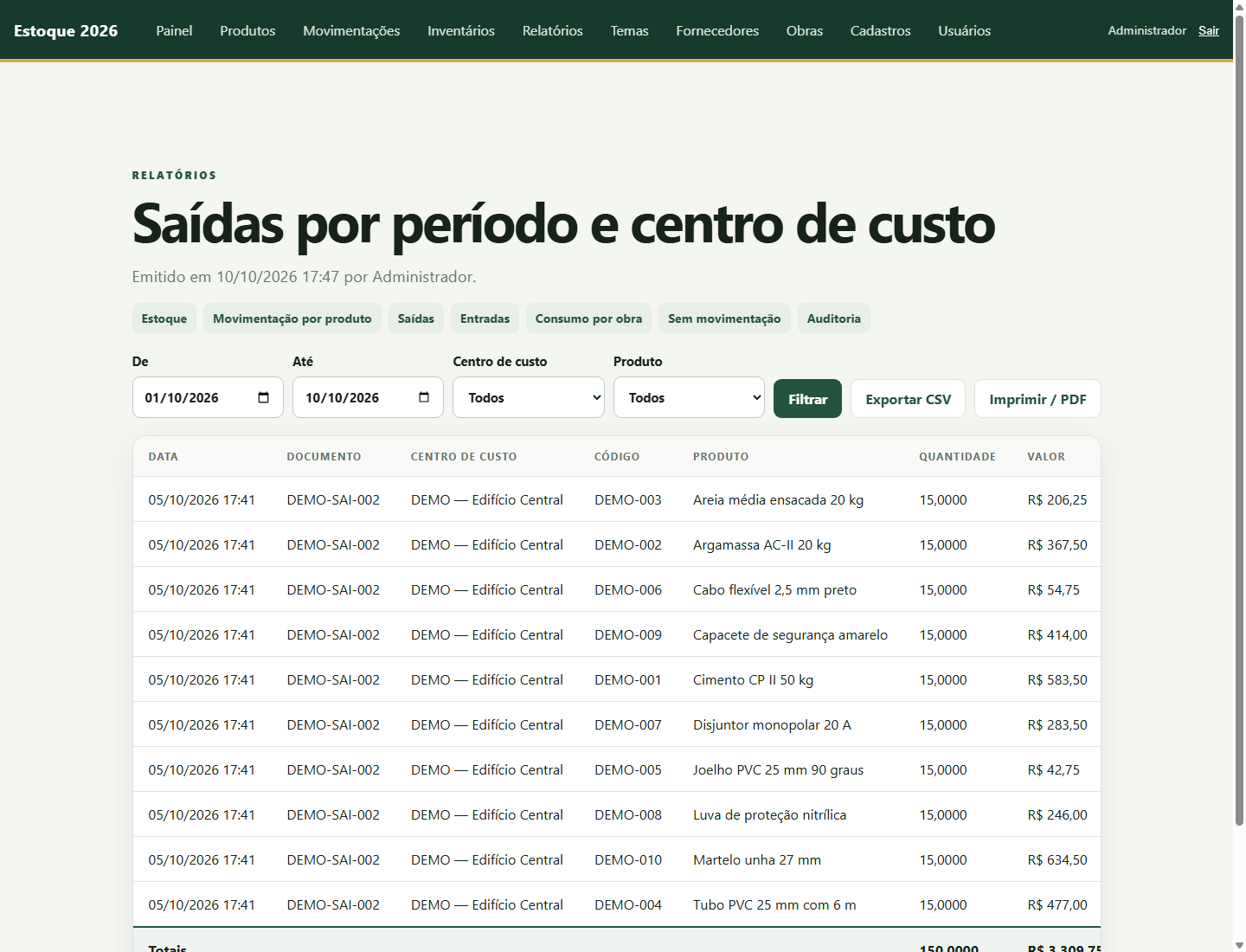The width and height of the screenshot is (1246, 952).
Task: Open the Consumo por obra report
Action: [x=589, y=318]
